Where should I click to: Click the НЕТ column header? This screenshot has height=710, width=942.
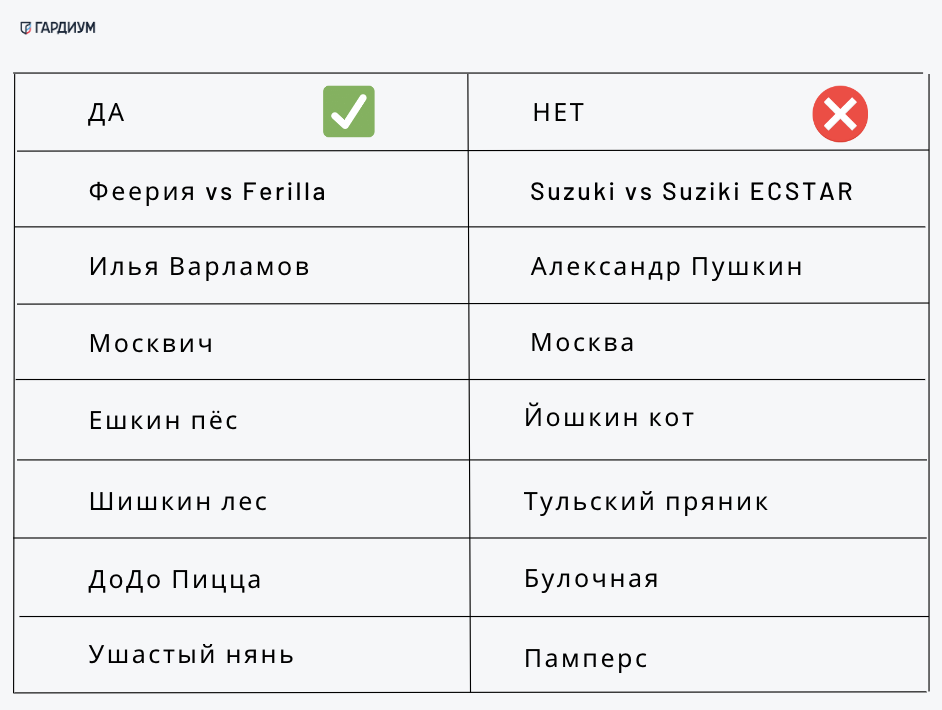[x=558, y=113]
